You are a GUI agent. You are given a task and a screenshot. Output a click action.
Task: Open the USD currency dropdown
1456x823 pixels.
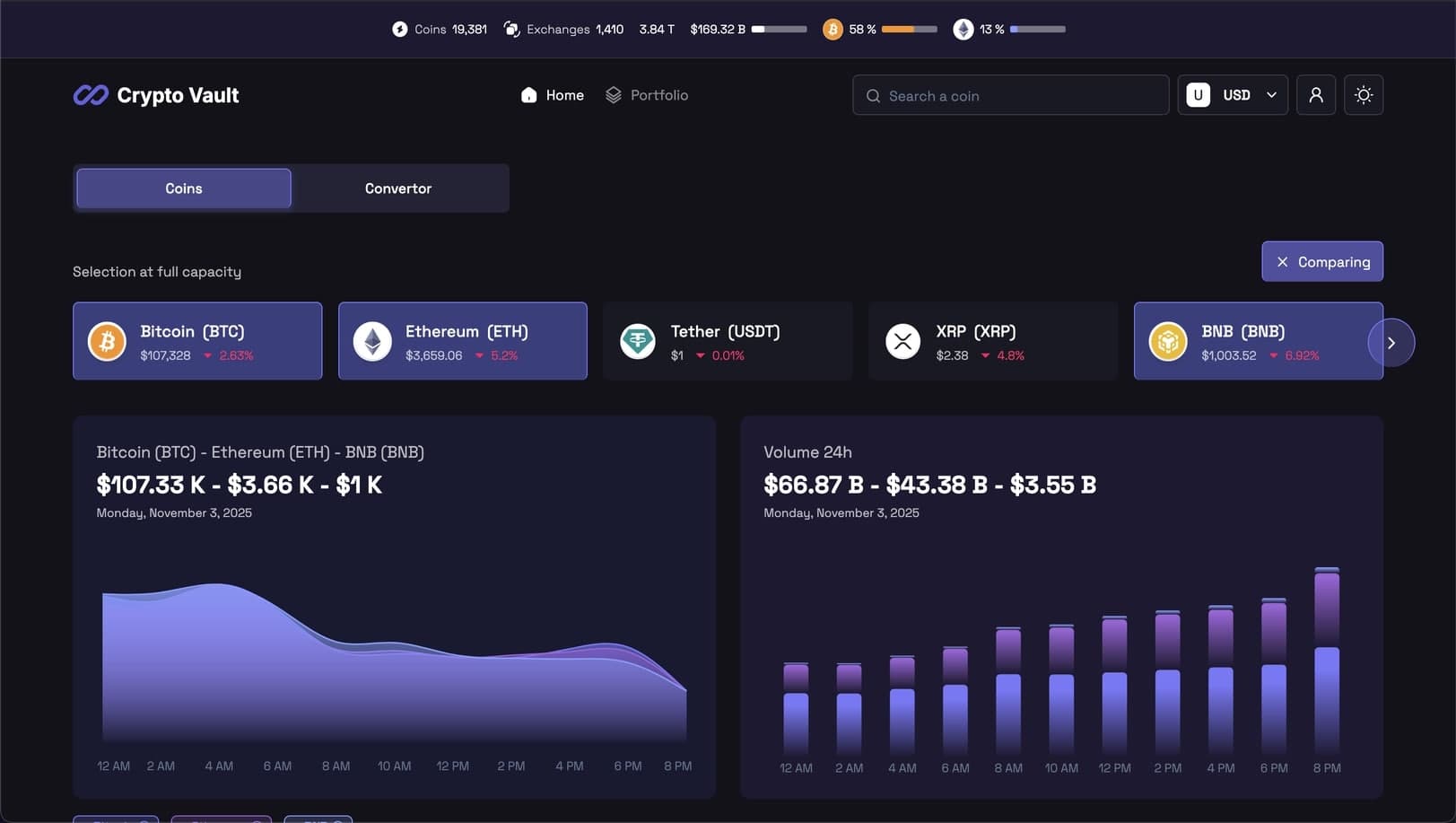(1233, 94)
